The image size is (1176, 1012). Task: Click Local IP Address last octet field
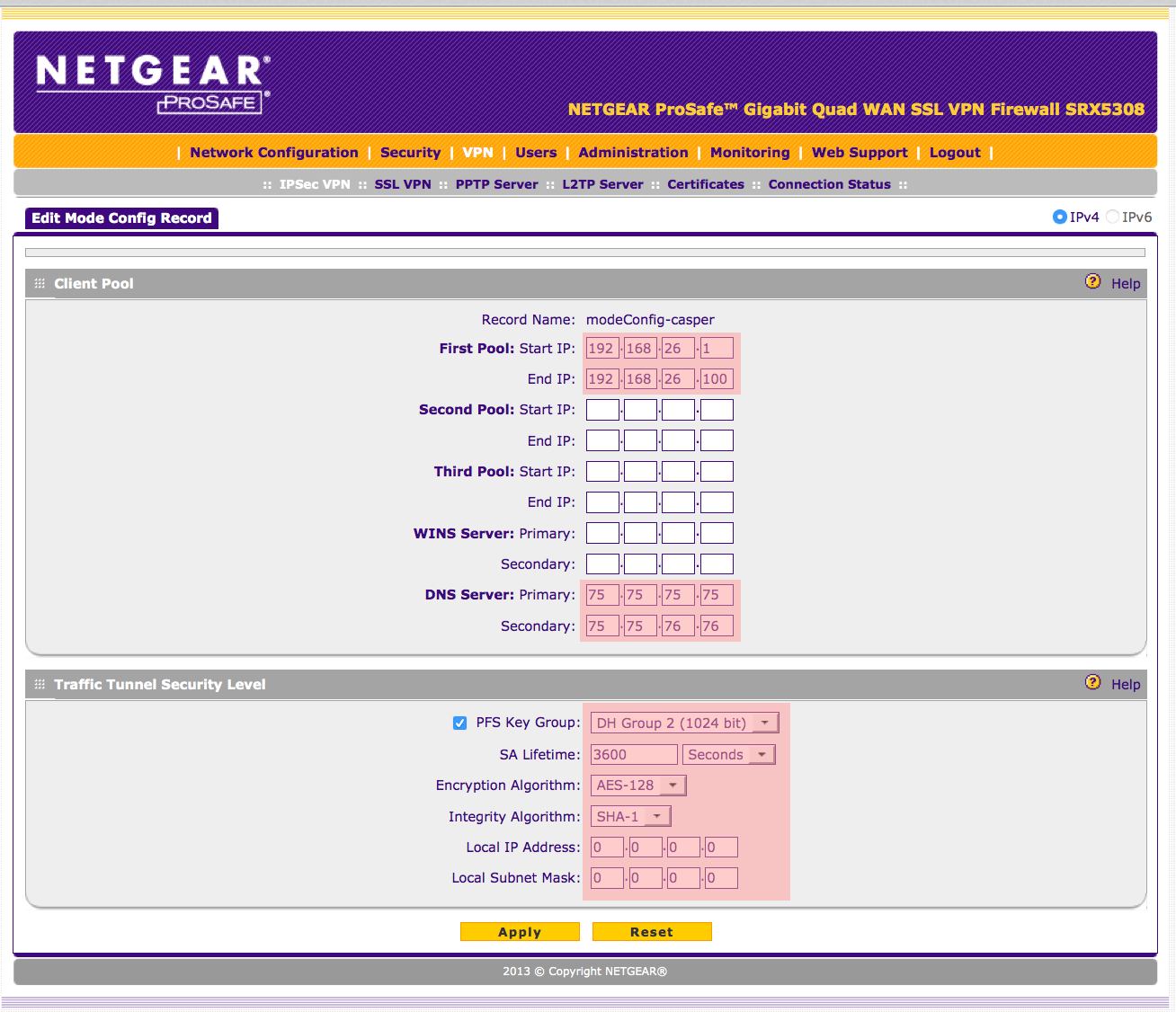[x=721, y=847]
